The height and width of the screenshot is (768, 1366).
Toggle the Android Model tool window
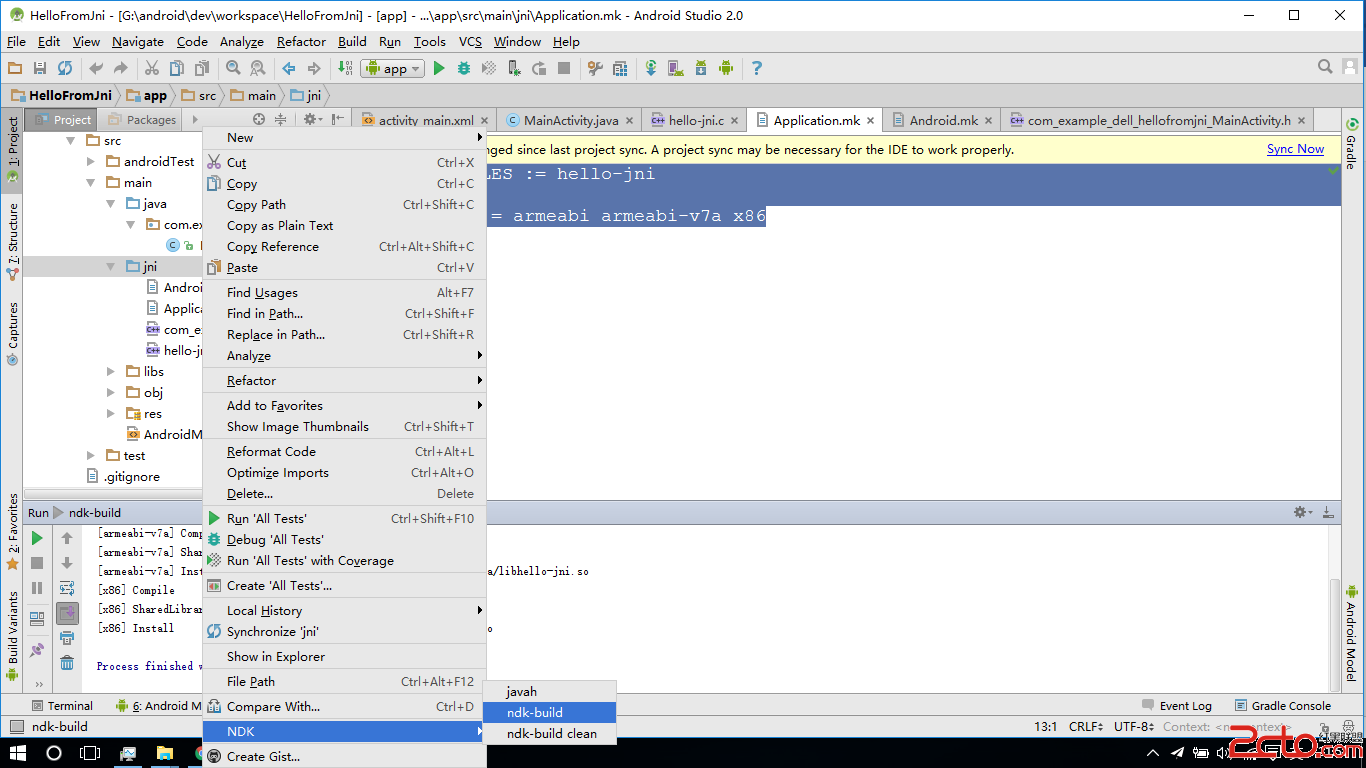[1350, 636]
